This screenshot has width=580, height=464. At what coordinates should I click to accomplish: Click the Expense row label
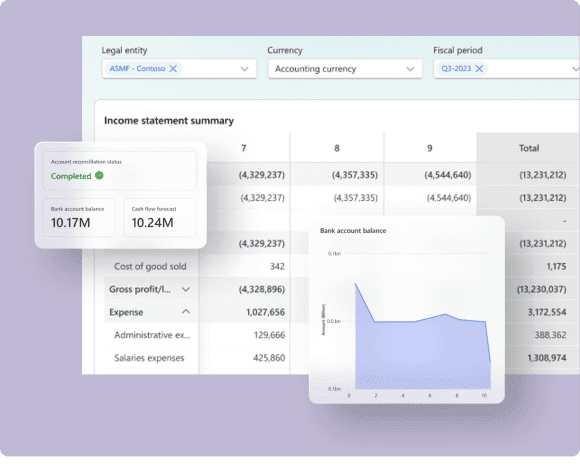[126, 312]
